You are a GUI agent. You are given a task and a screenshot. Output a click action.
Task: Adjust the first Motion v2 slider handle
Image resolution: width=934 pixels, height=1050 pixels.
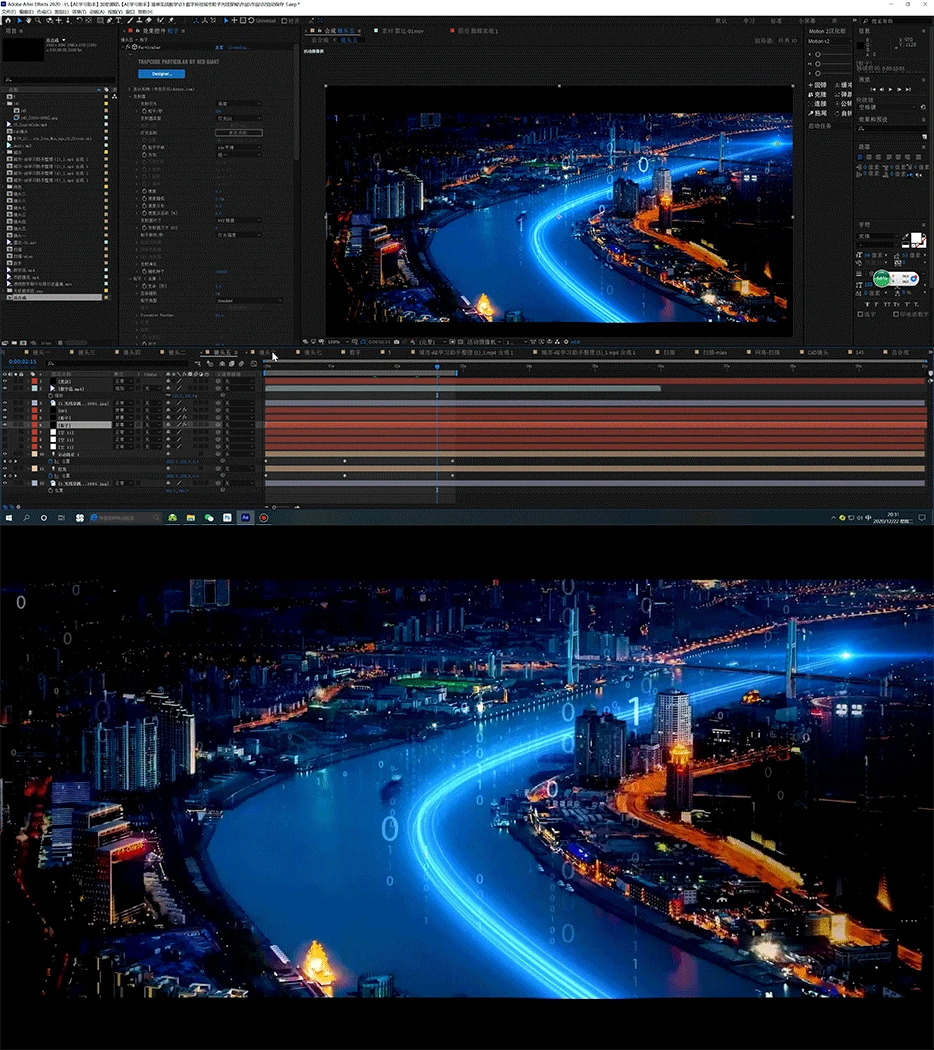(818, 54)
